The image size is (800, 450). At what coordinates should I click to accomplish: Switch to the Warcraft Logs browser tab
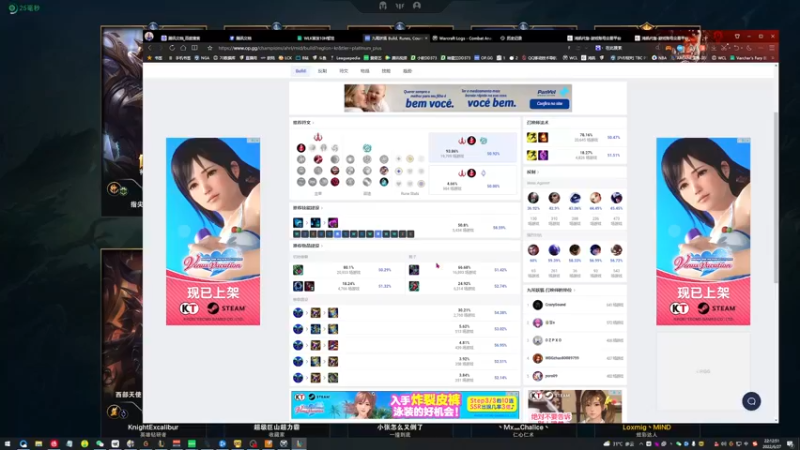462,38
